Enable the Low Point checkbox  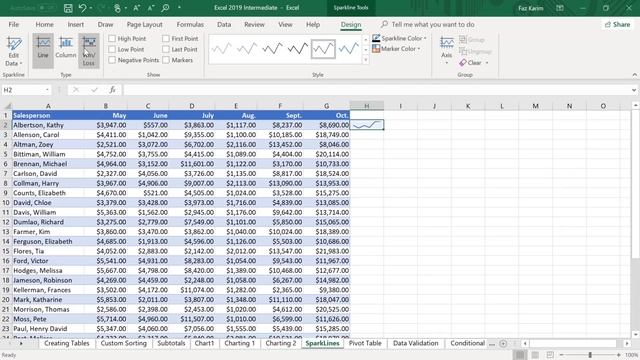(112, 49)
